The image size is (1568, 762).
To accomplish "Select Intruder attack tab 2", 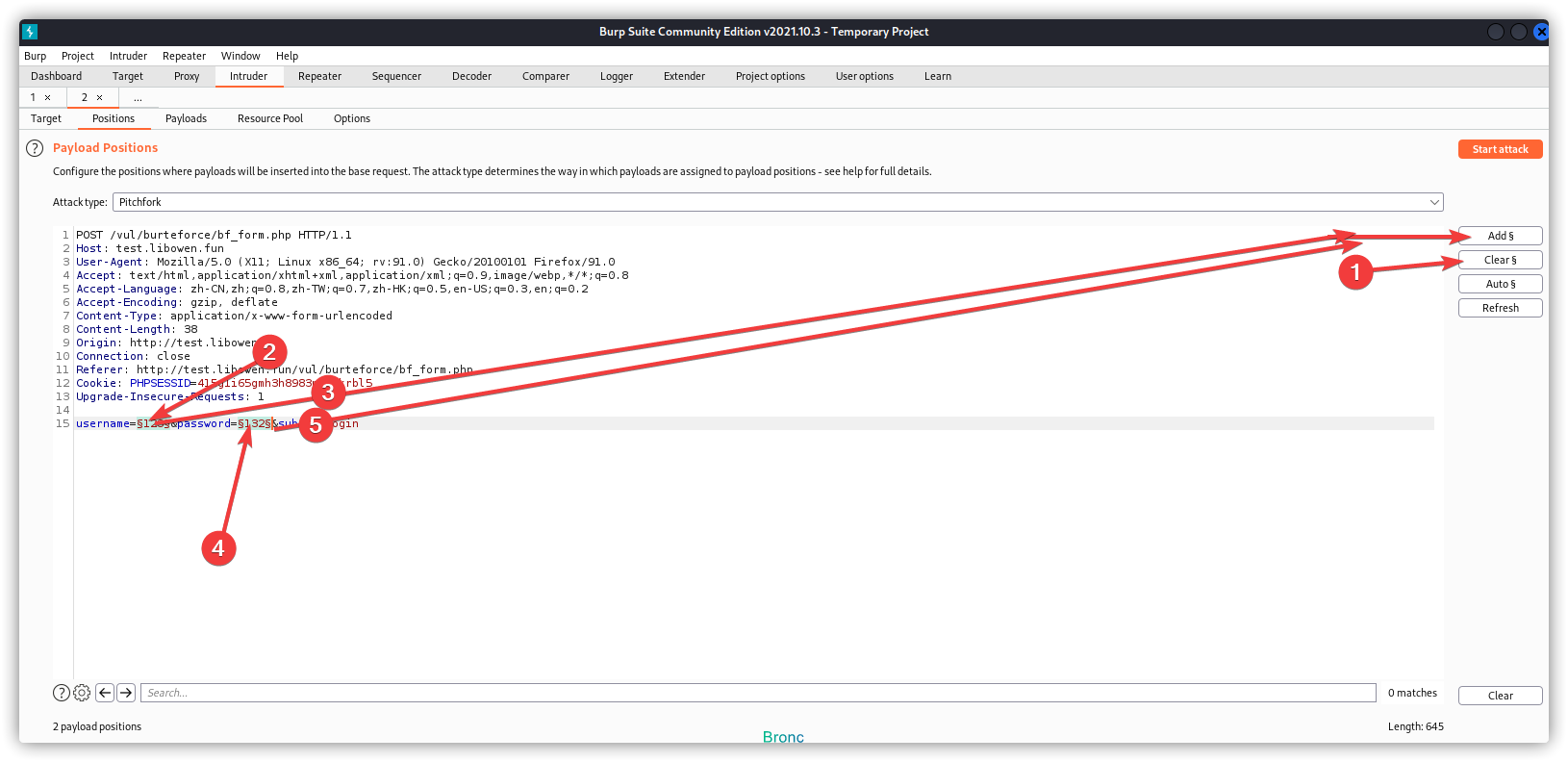I will tap(85, 97).
